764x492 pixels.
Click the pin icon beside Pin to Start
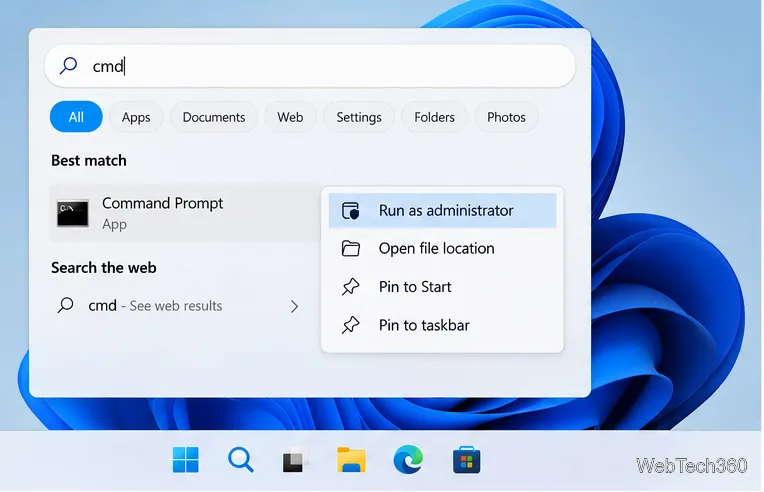350,286
